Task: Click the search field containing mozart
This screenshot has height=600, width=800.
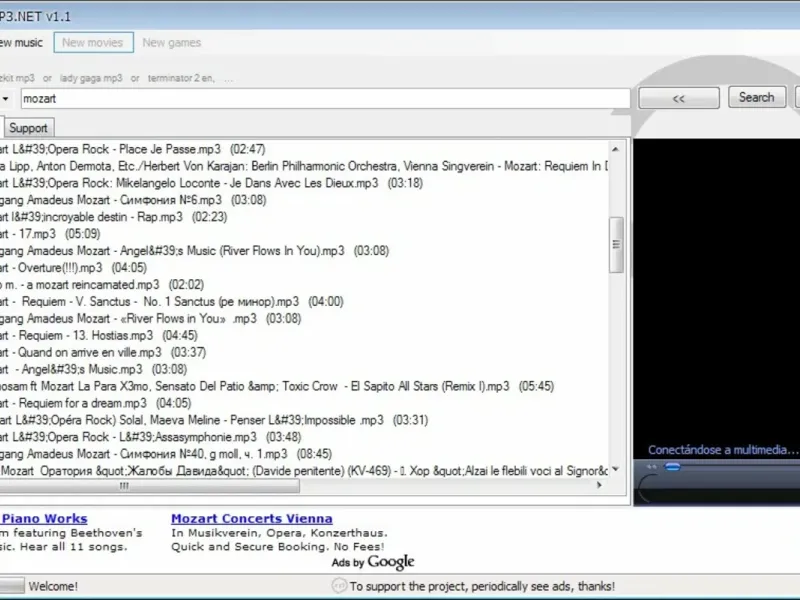Action: [326, 98]
